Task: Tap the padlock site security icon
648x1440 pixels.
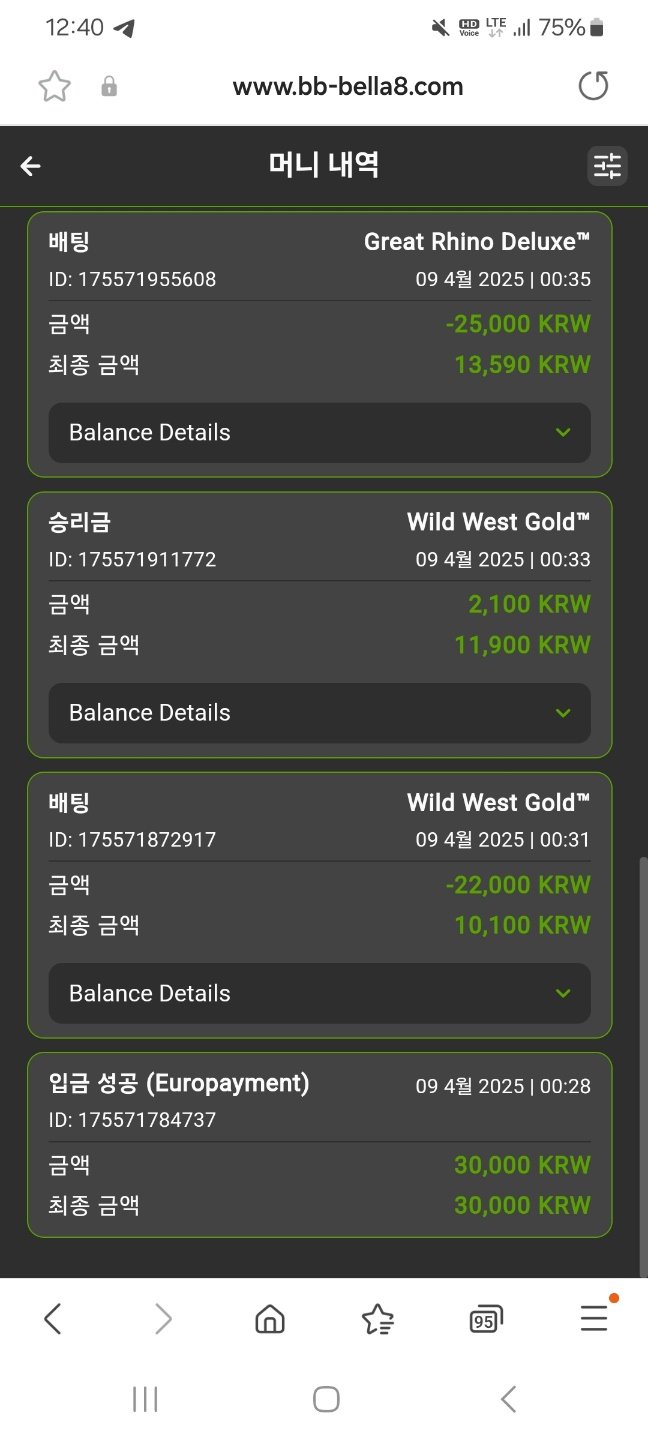Action: pyautogui.click(x=109, y=87)
